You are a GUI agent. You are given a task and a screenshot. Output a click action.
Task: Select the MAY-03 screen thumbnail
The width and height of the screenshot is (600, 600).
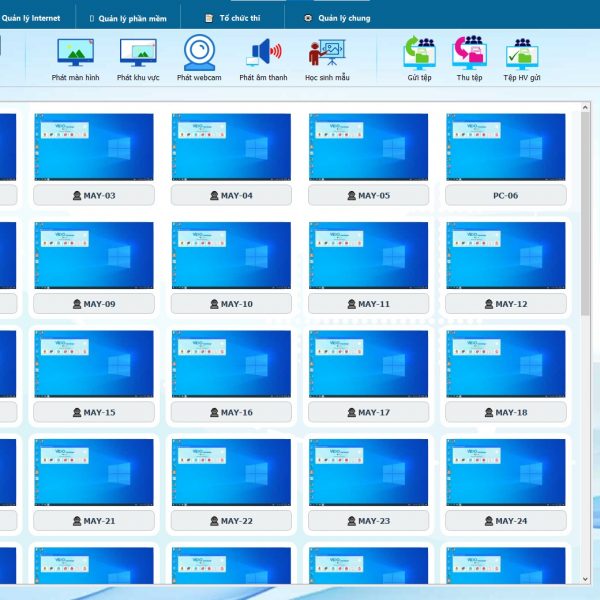pos(94,147)
